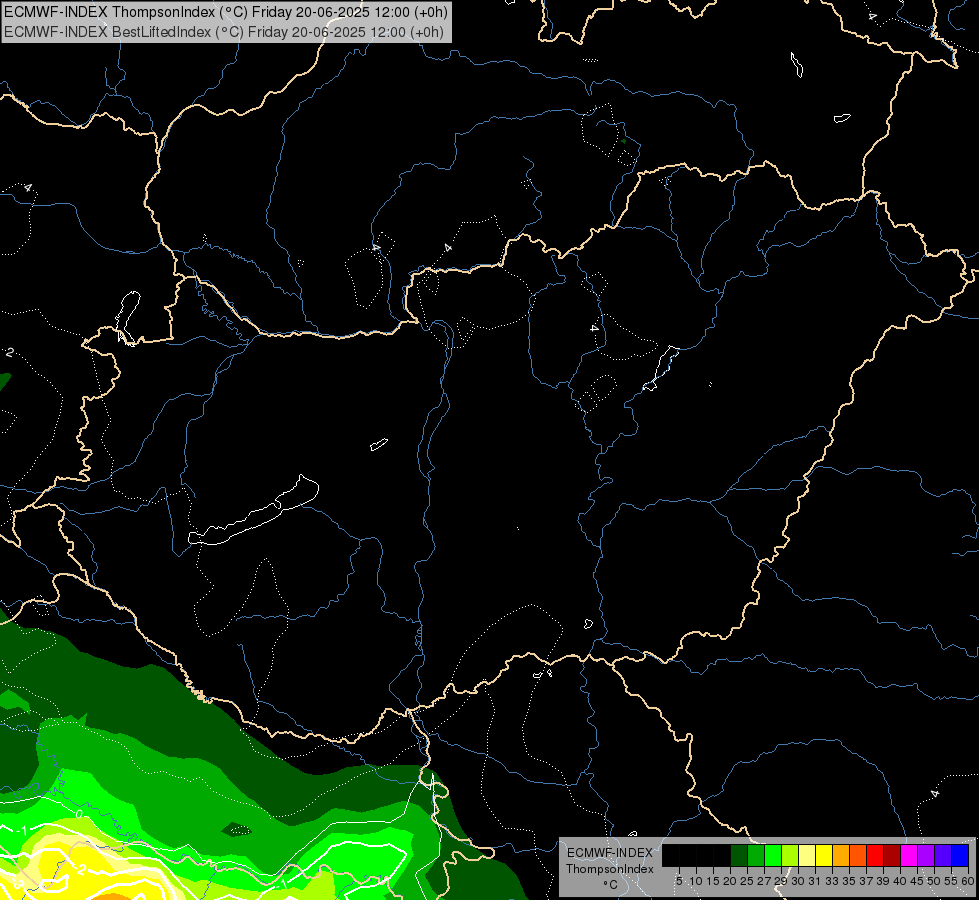Image resolution: width=979 pixels, height=900 pixels.
Task: Choose the red 37–39 legend swatch
Action: pyautogui.click(x=875, y=855)
